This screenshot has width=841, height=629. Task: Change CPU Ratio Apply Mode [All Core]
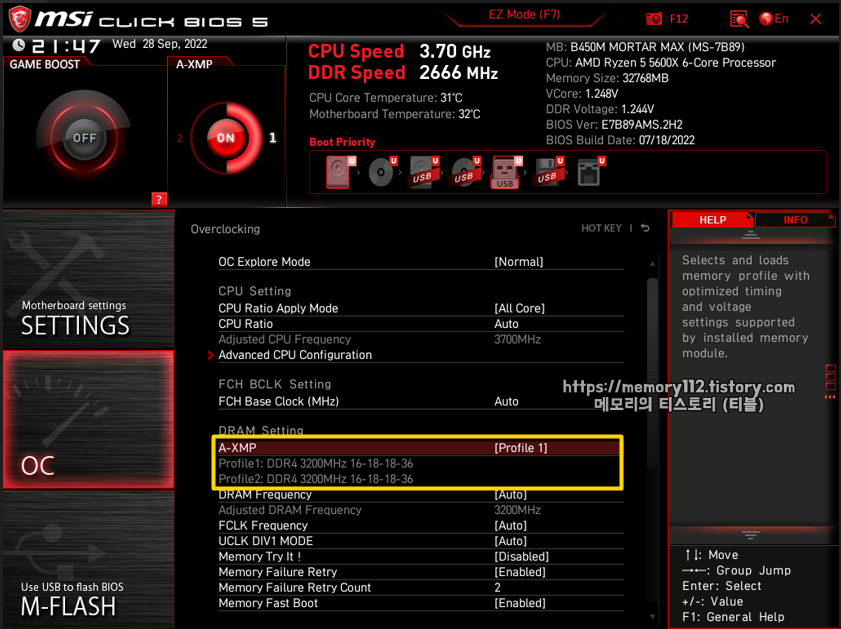[421, 308]
